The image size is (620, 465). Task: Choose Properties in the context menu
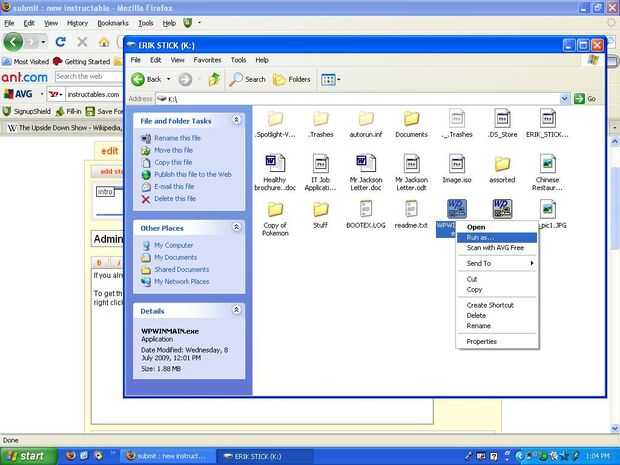point(497,342)
